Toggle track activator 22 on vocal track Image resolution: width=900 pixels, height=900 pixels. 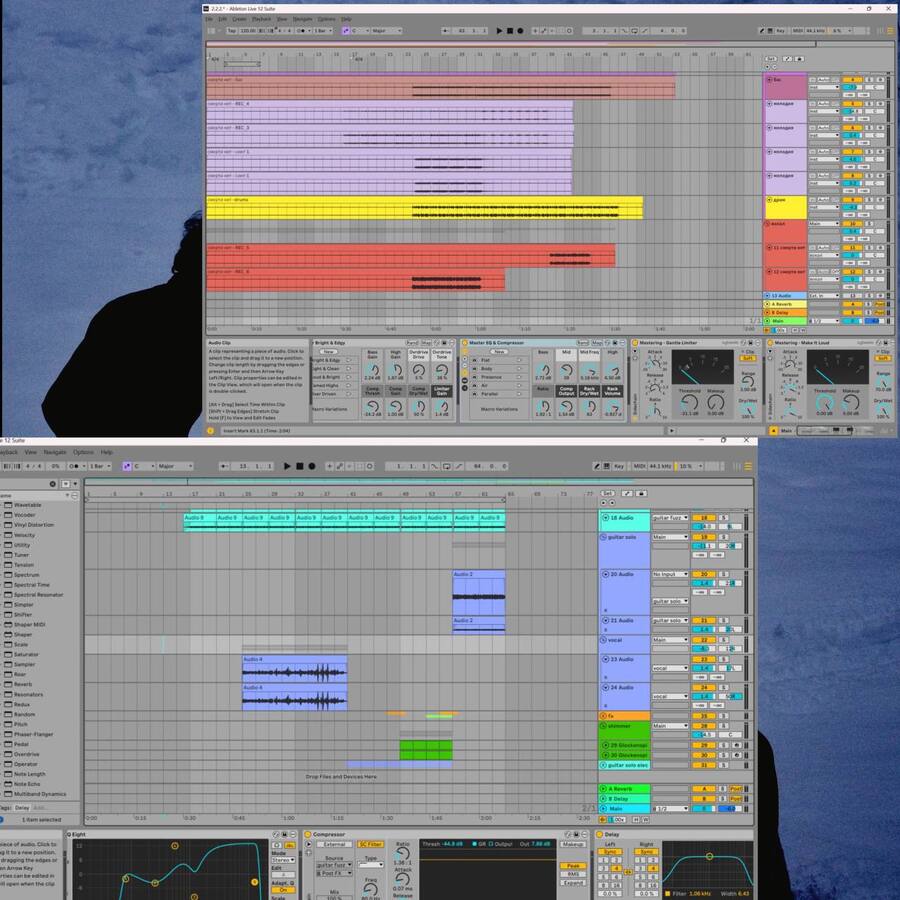(x=704, y=640)
